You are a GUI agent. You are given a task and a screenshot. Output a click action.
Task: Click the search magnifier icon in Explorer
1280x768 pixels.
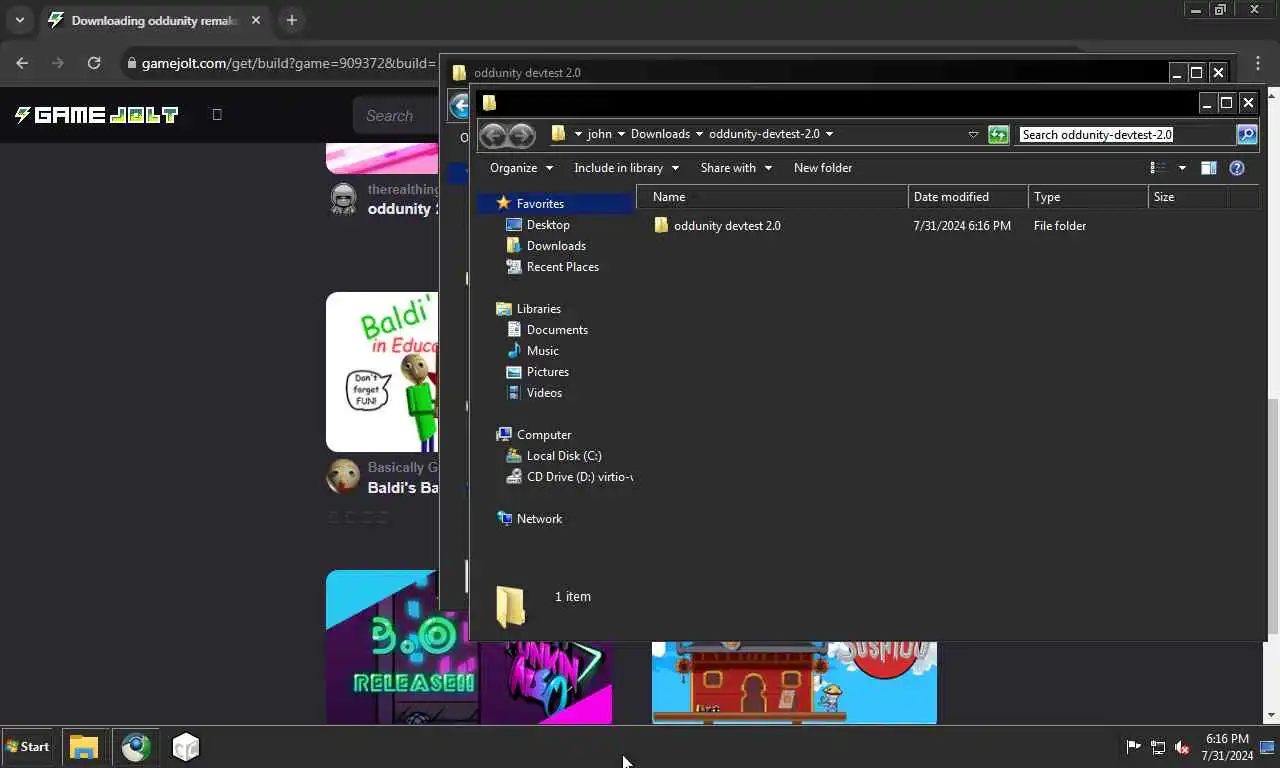coord(1247,134)
